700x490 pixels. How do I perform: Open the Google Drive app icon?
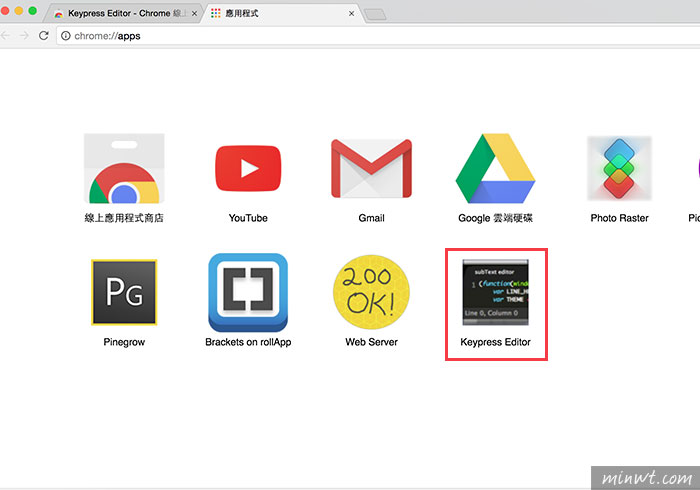click(x=495, y=168)
